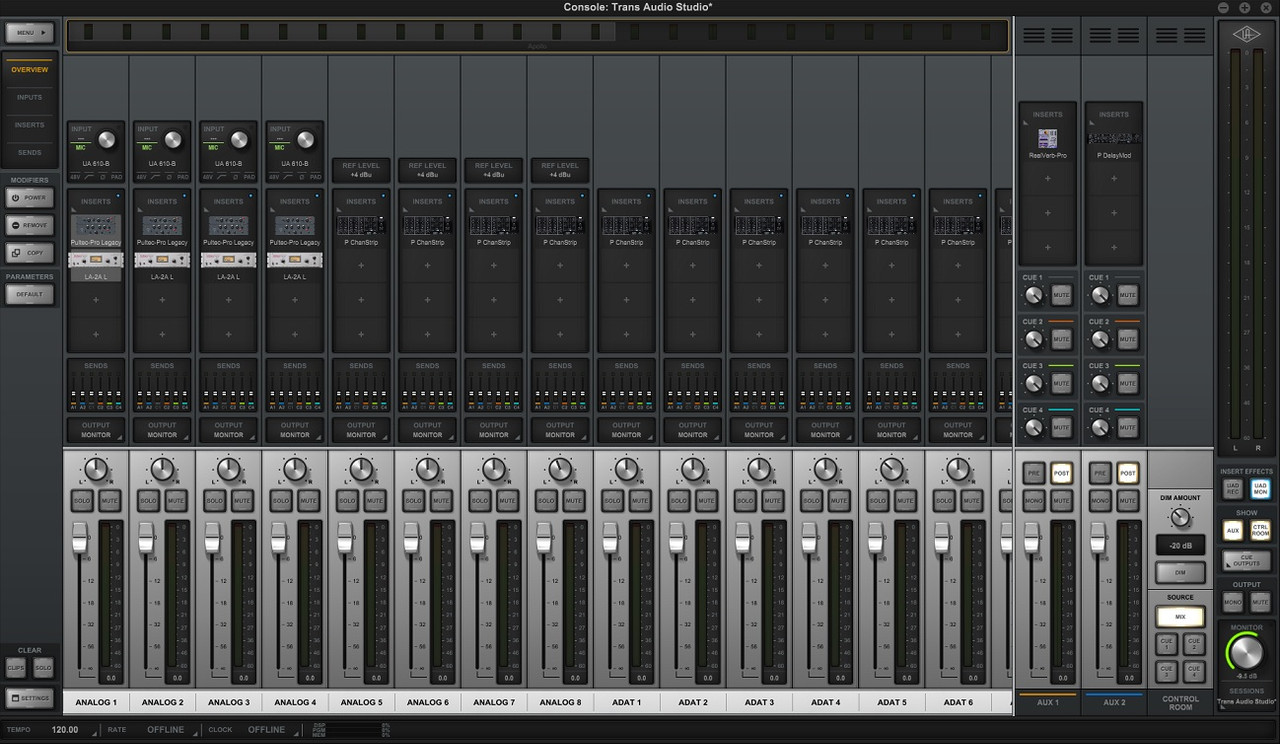
Task: Select the Analog 4 channel name label
Action: click(x=295, y=702)
